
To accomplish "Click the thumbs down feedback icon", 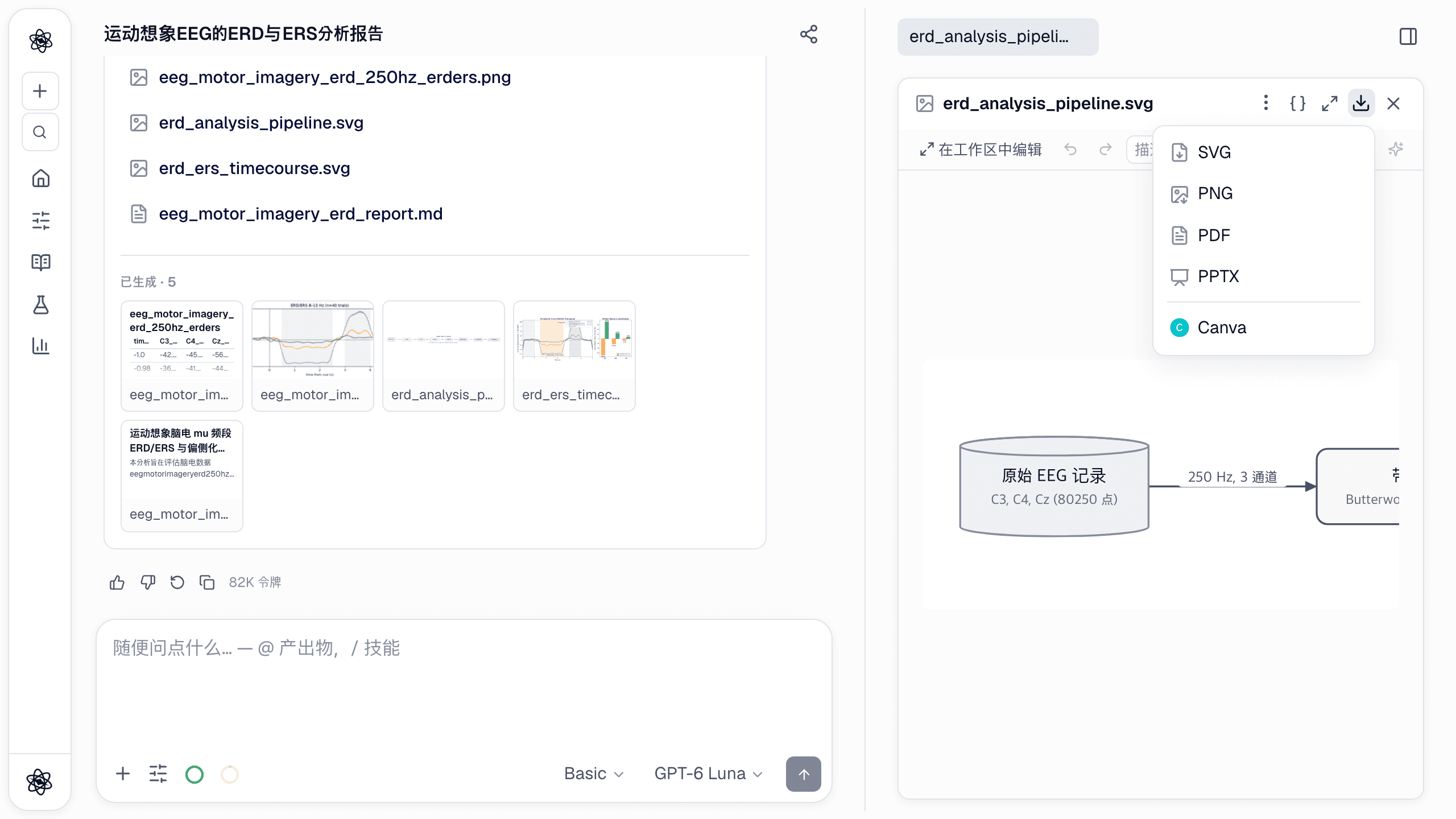I will point(148,582).
